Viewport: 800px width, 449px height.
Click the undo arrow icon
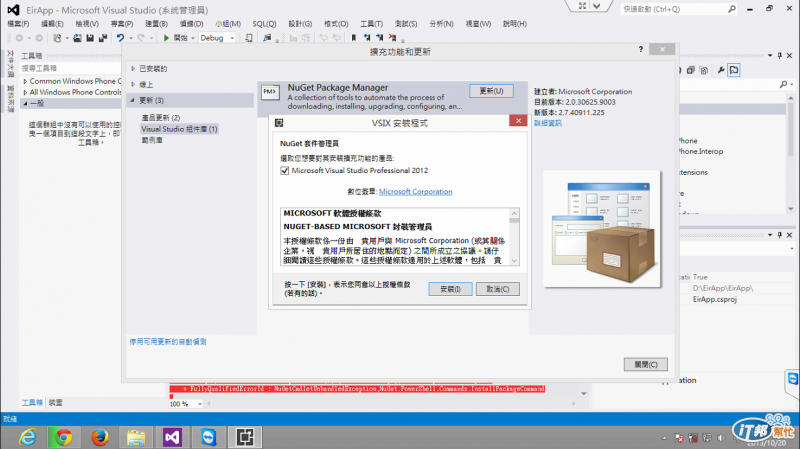coord(120,38)
